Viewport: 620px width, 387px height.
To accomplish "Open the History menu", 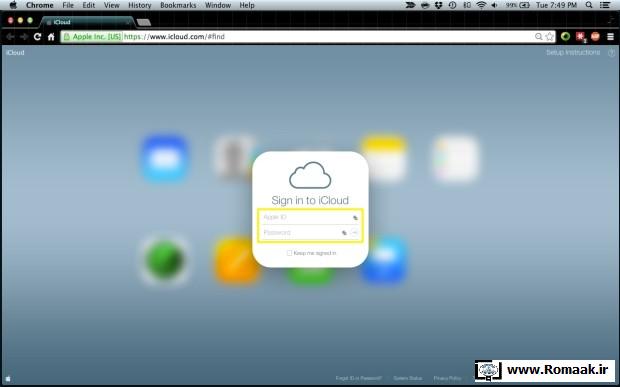I will tap(140, 5).
